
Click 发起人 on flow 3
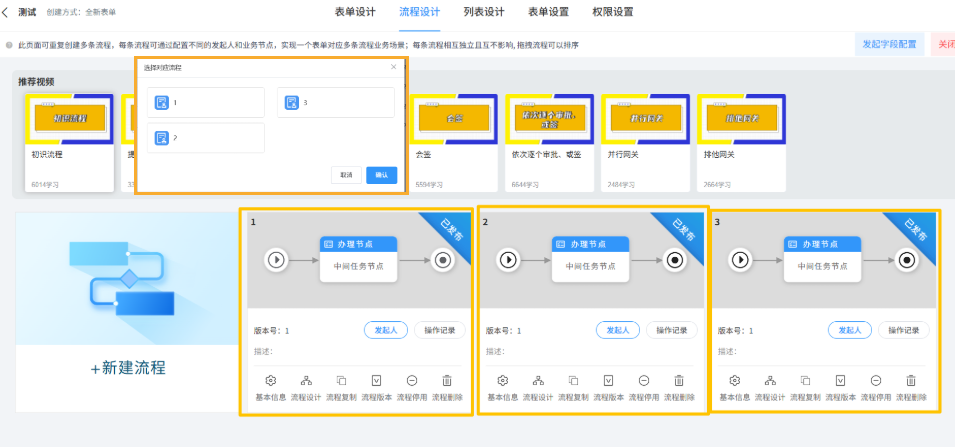[x=850, y=330]
